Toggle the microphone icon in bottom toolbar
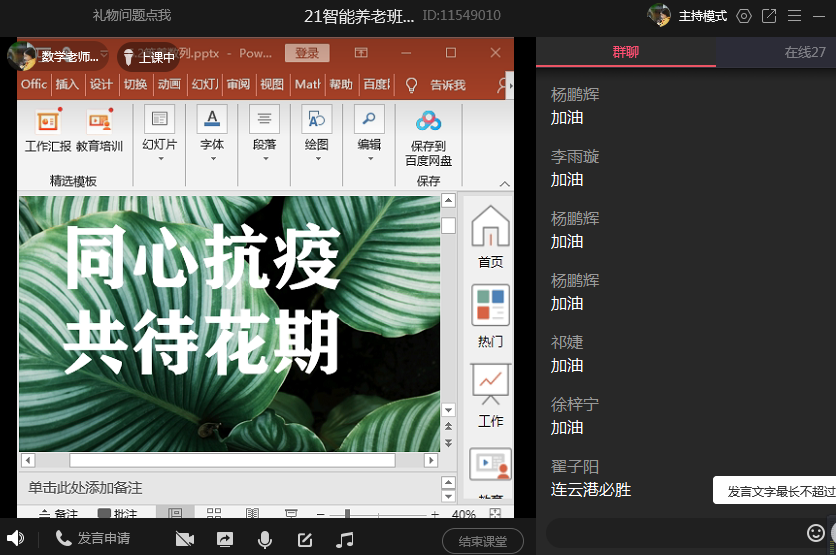Screen dimensions: 836x555 tap(264, 540)
